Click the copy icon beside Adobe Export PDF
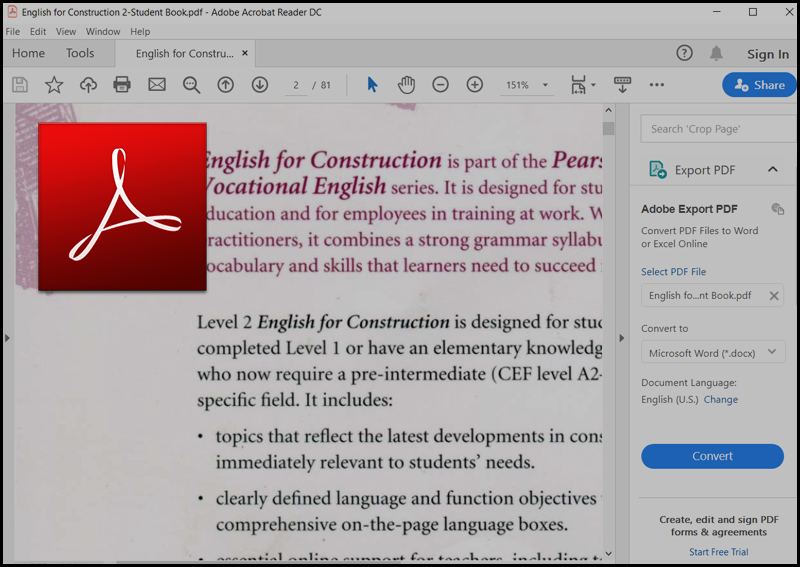This screenshot has height=567, width=800. pyautogui.click(x=778, y=209)
